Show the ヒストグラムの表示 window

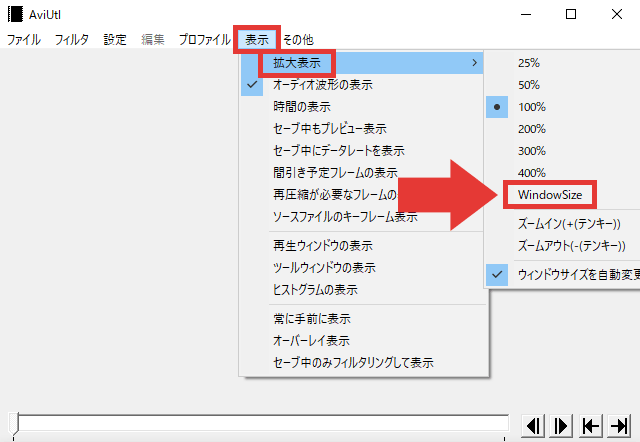[362, 290]
